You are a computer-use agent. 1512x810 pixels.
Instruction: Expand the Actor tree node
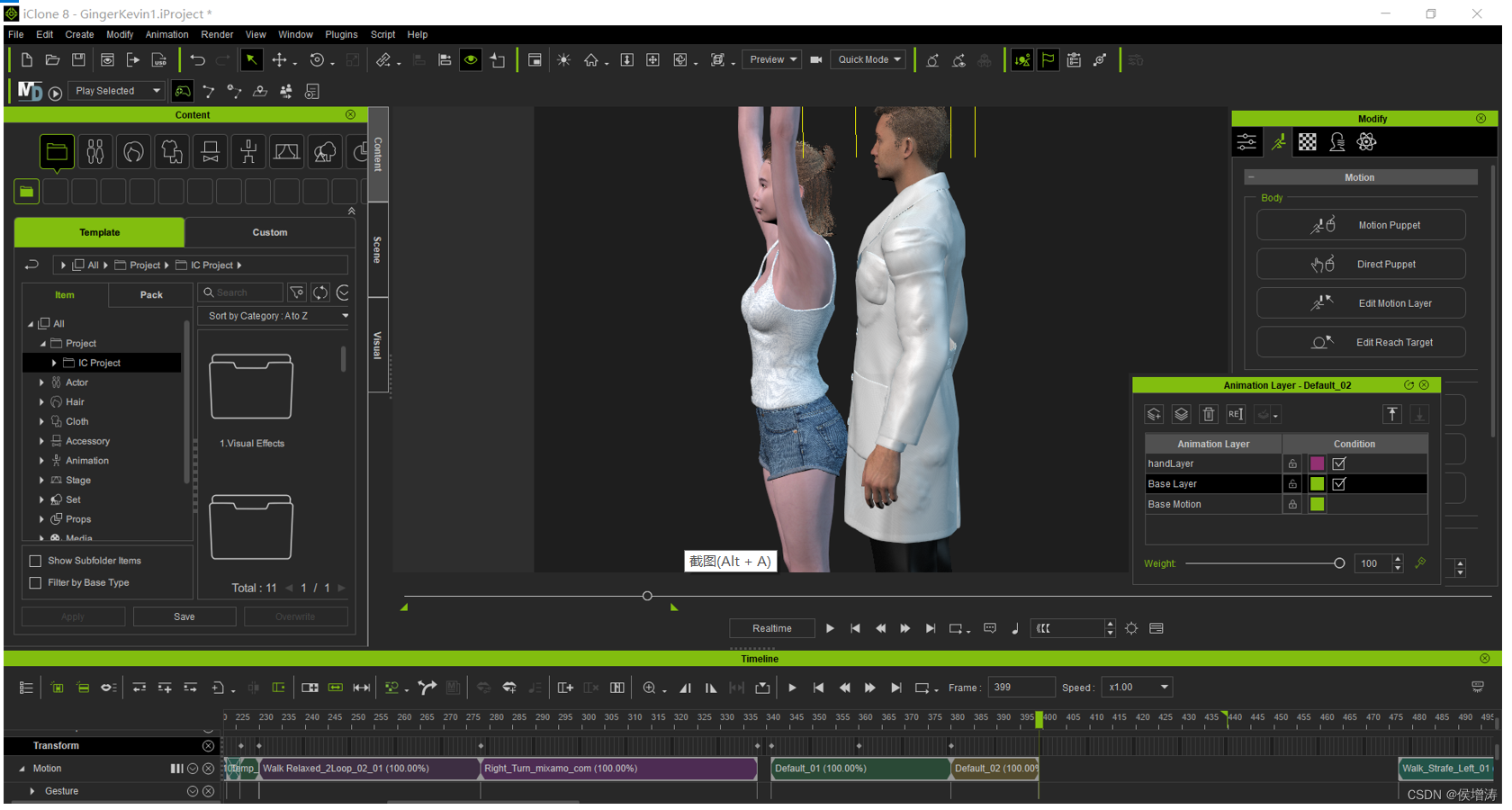[x=41, y=382]
